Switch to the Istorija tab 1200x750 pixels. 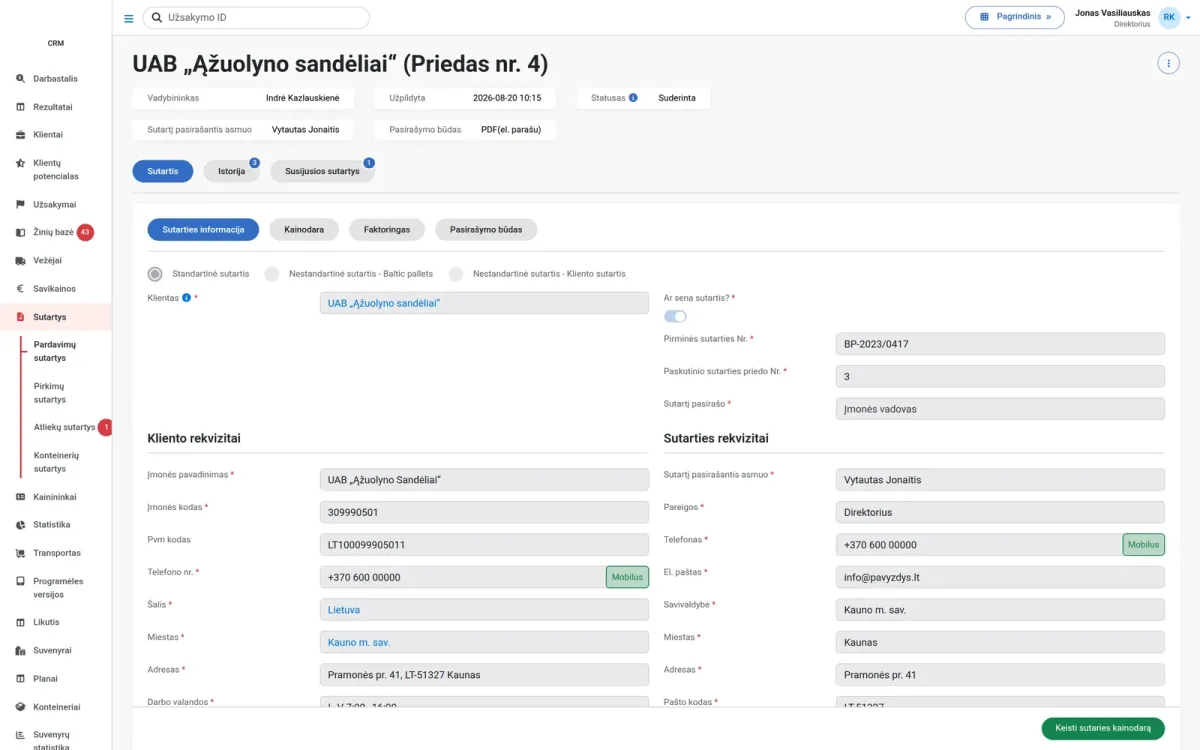231,171
